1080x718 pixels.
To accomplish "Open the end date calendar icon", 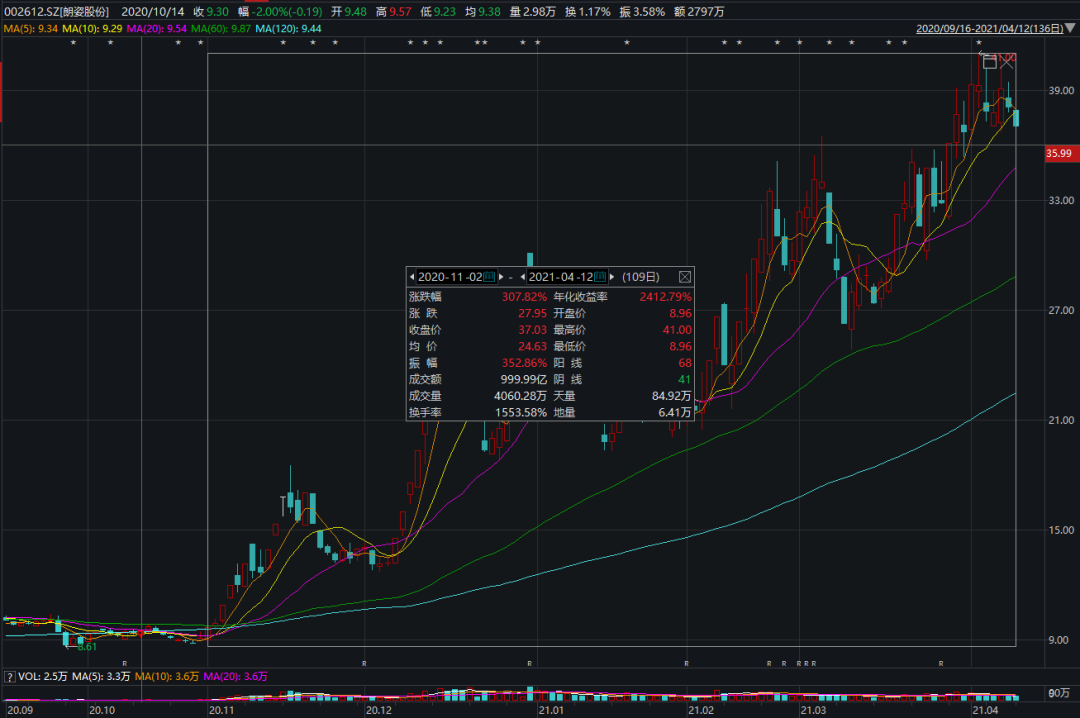I will point(600,277).
